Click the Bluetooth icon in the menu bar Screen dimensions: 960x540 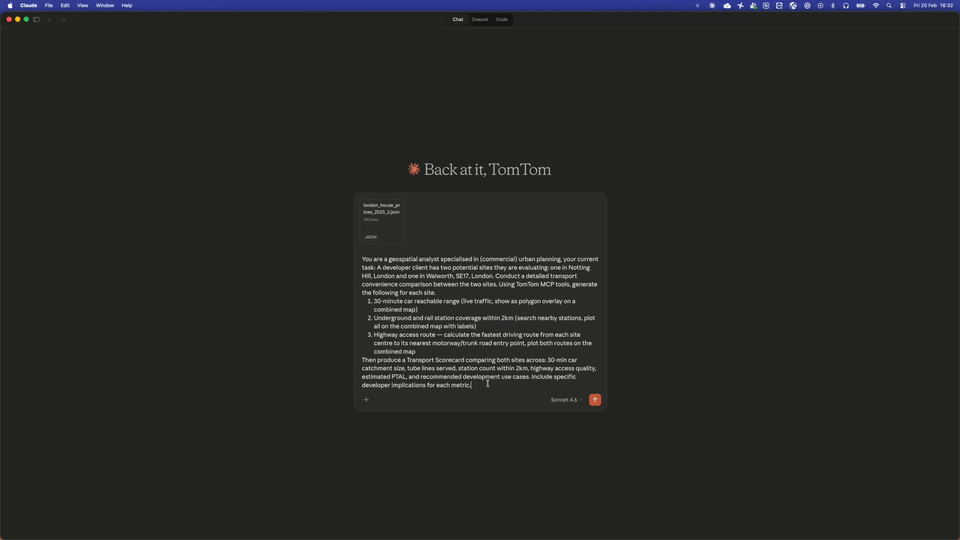(x=833, y=5)
